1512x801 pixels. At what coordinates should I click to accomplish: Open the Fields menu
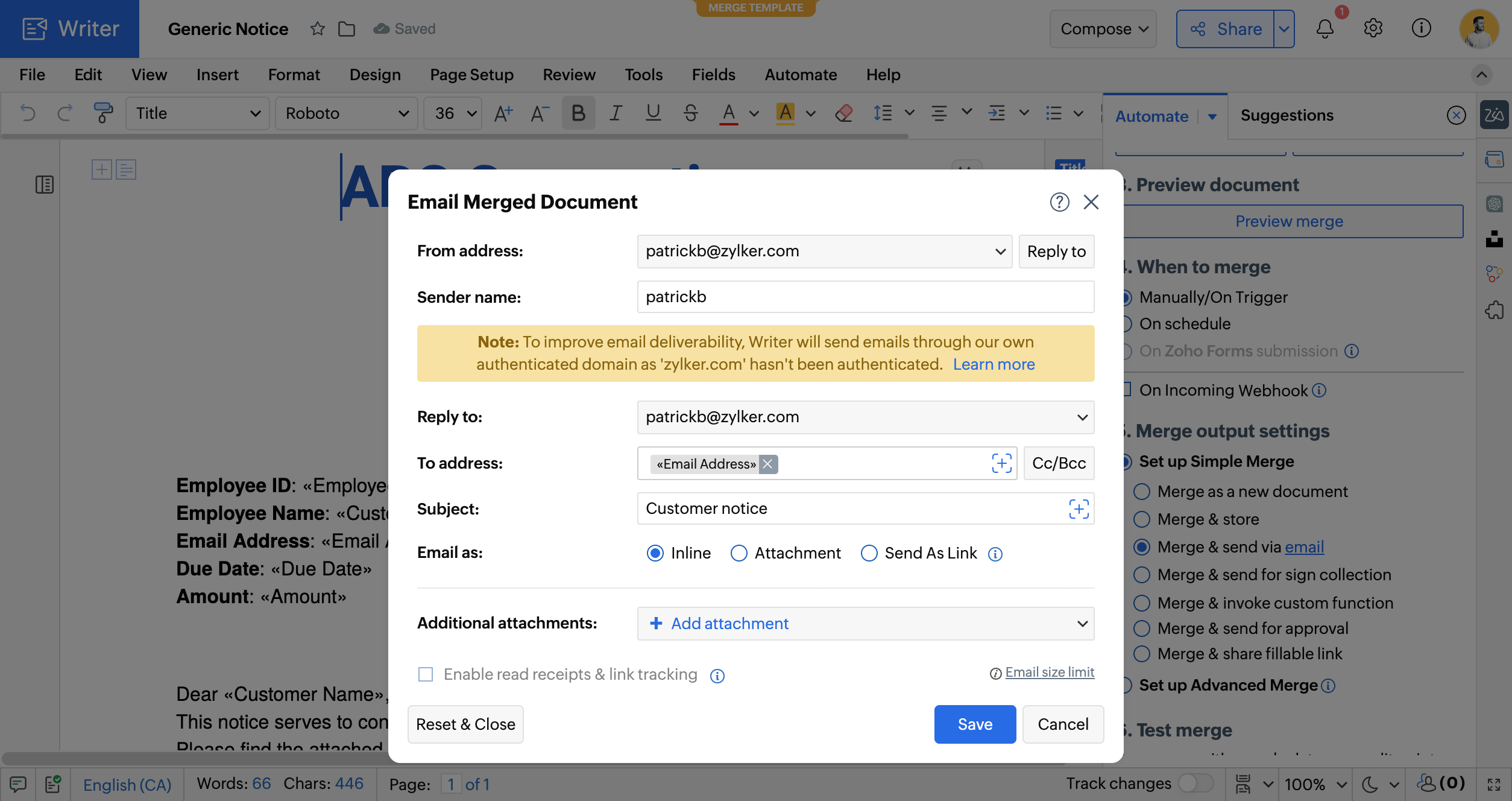[713, 75]
